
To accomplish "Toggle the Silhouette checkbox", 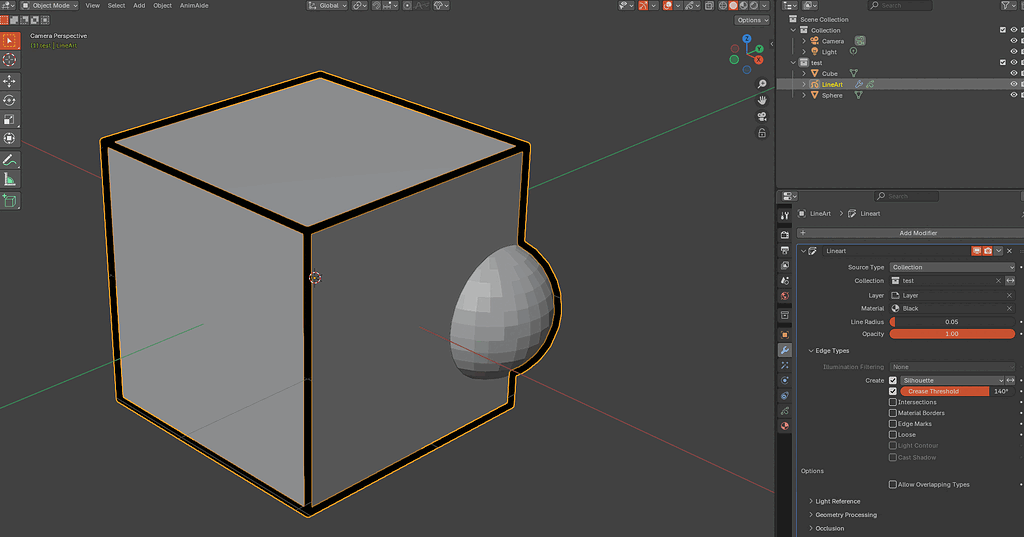I will click(x=893, y=380).
